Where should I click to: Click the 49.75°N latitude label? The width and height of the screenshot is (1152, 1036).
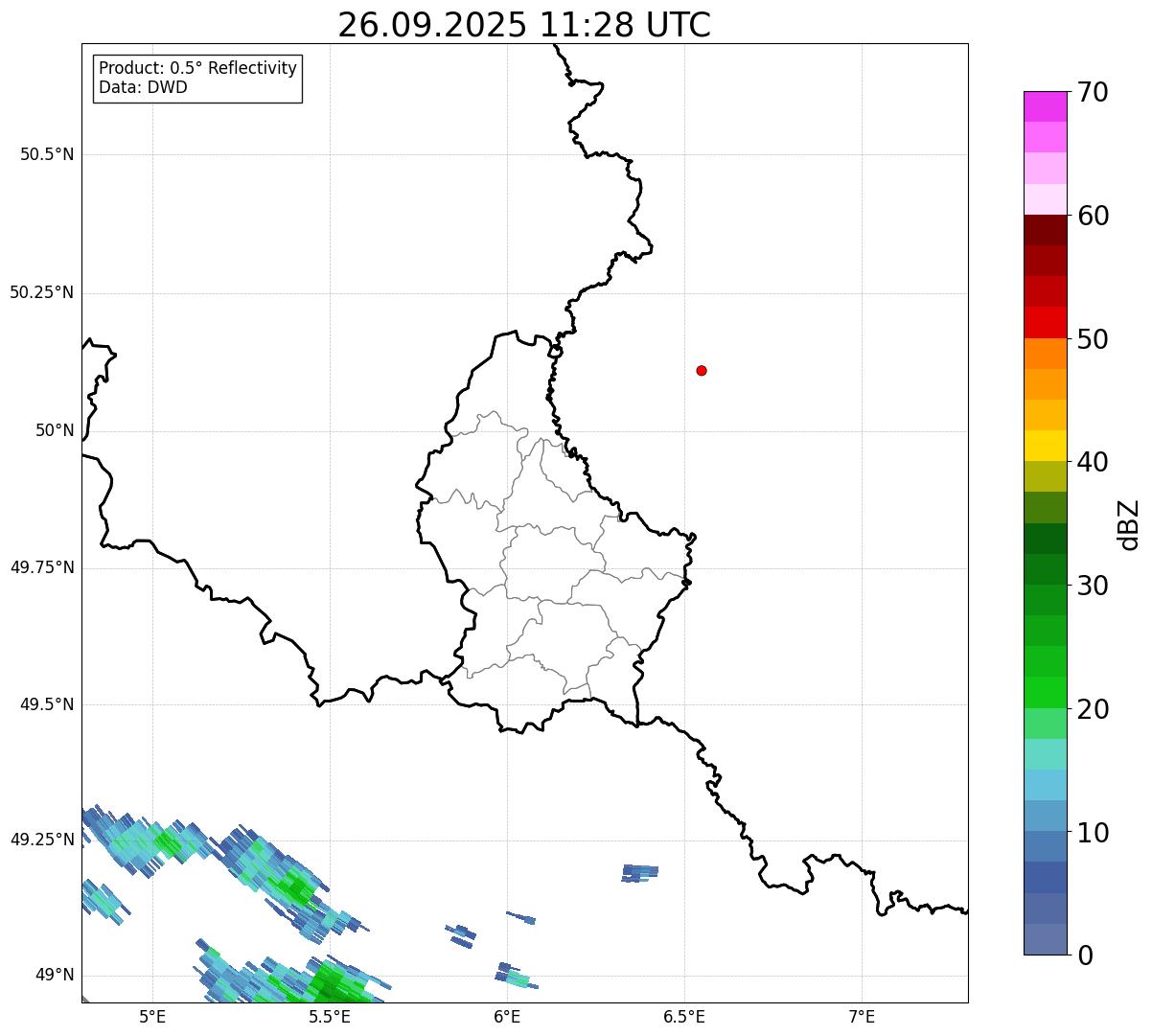(42, 567)
